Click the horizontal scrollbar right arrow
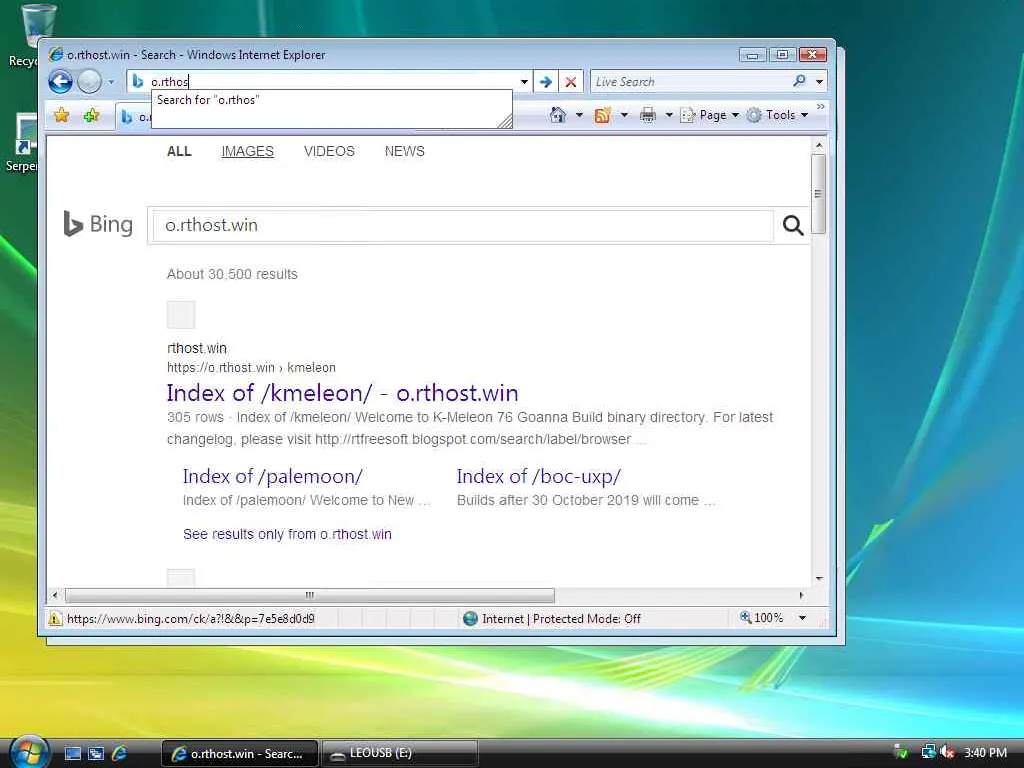 pos(802,595)
